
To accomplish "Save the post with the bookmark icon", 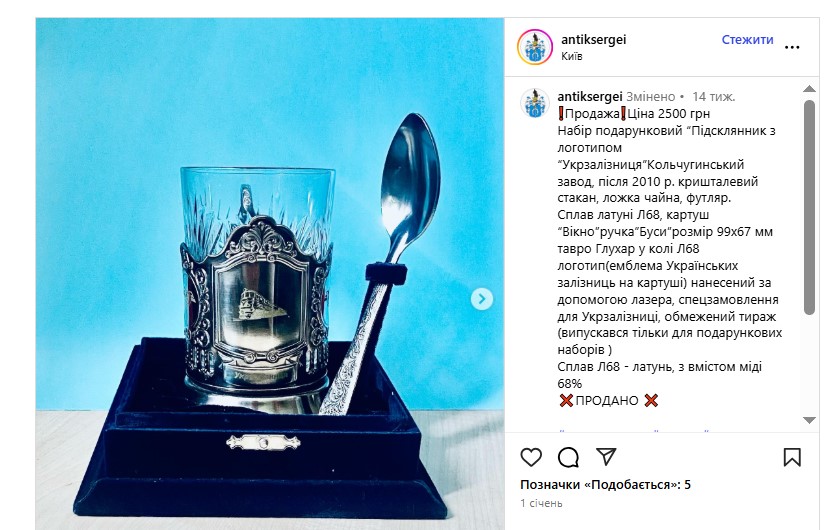I will coord(792,457).
